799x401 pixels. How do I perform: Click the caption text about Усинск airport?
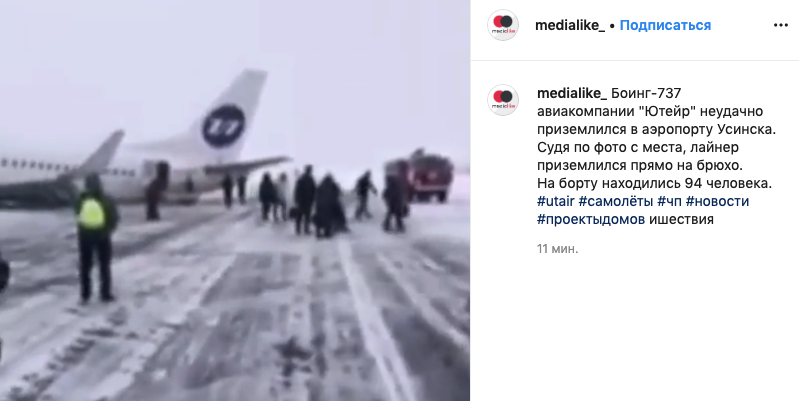(656, 130)
